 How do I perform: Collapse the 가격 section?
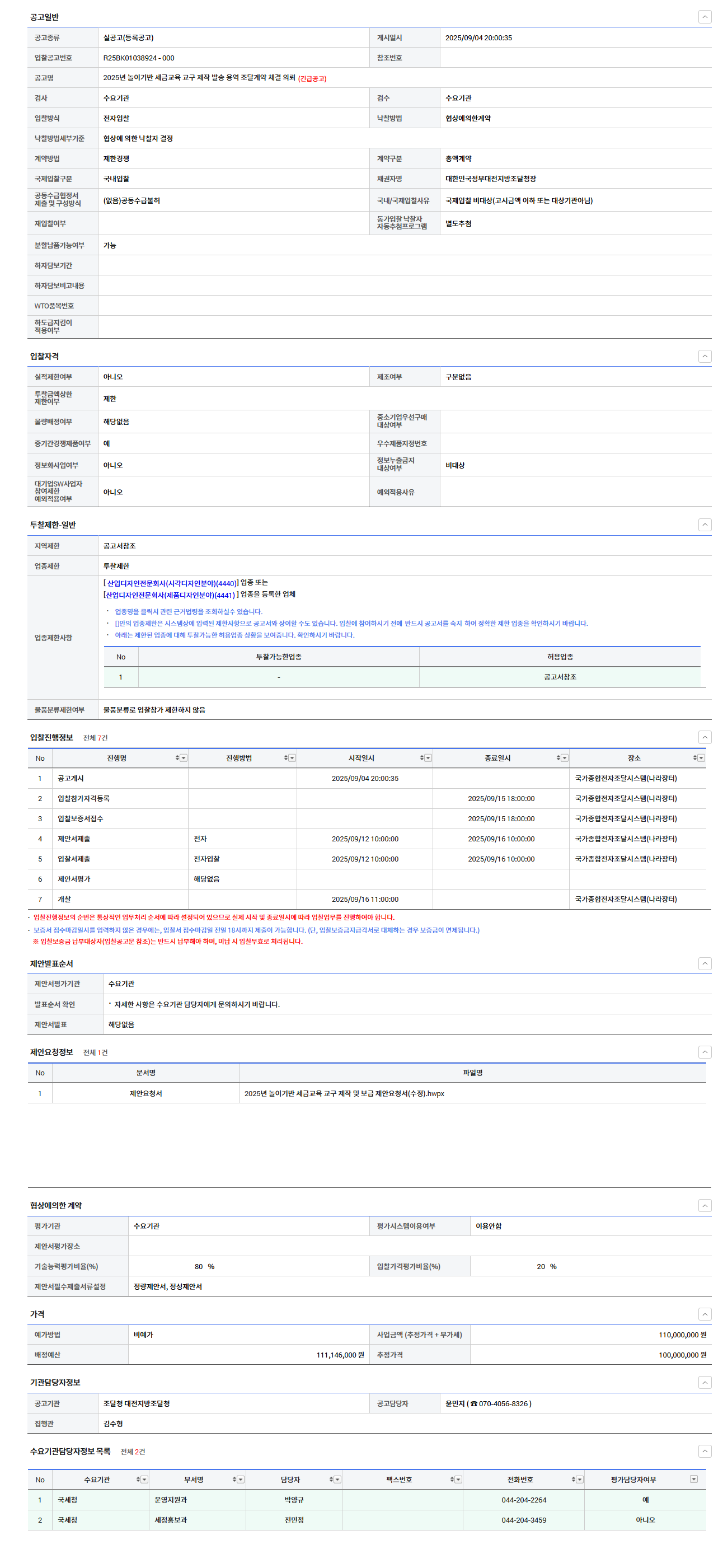[704, 1314]
